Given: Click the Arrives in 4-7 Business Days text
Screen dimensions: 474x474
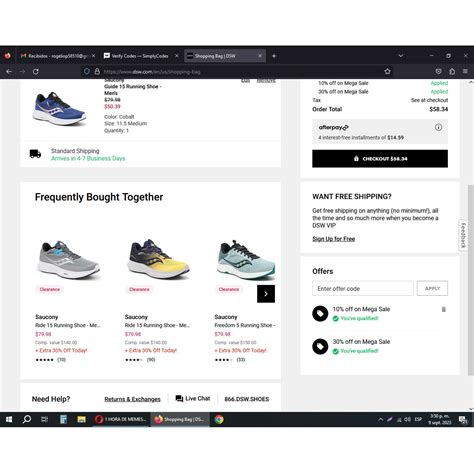Looking at the screenshot, I should pyautogui.click(x=88, y=158).
